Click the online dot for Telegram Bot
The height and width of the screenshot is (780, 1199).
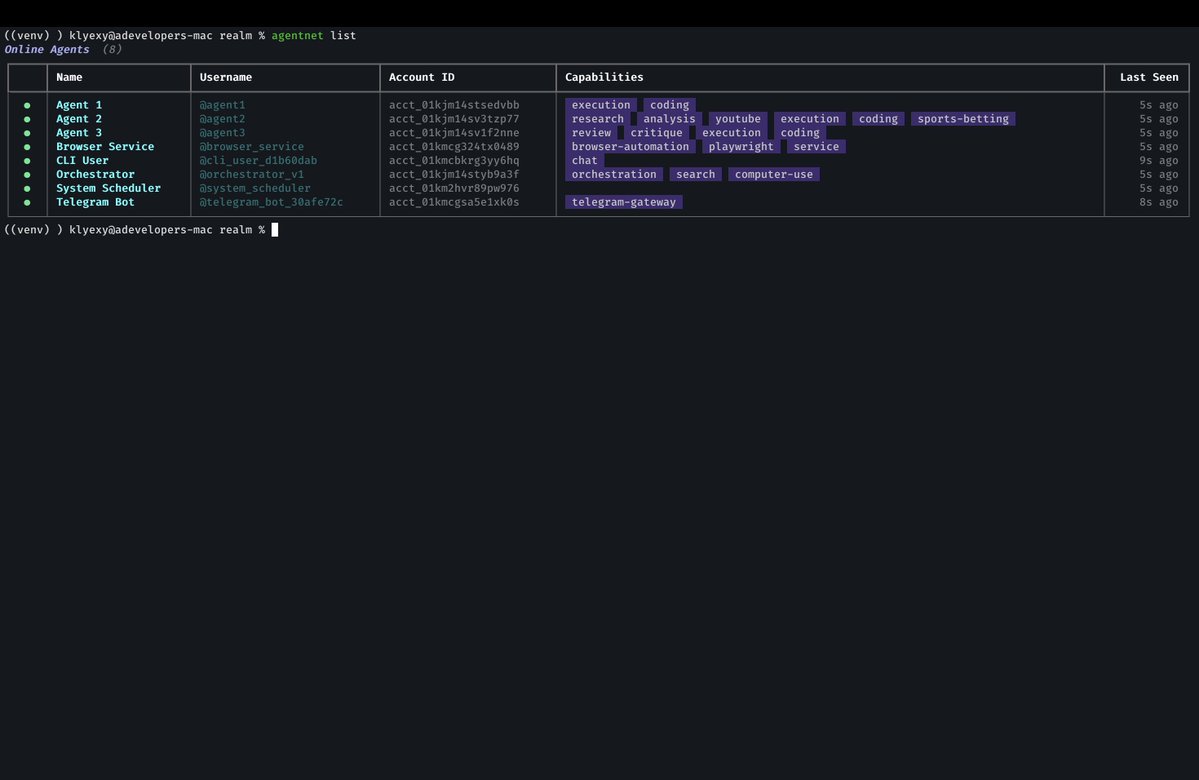(x=28, y=203)
